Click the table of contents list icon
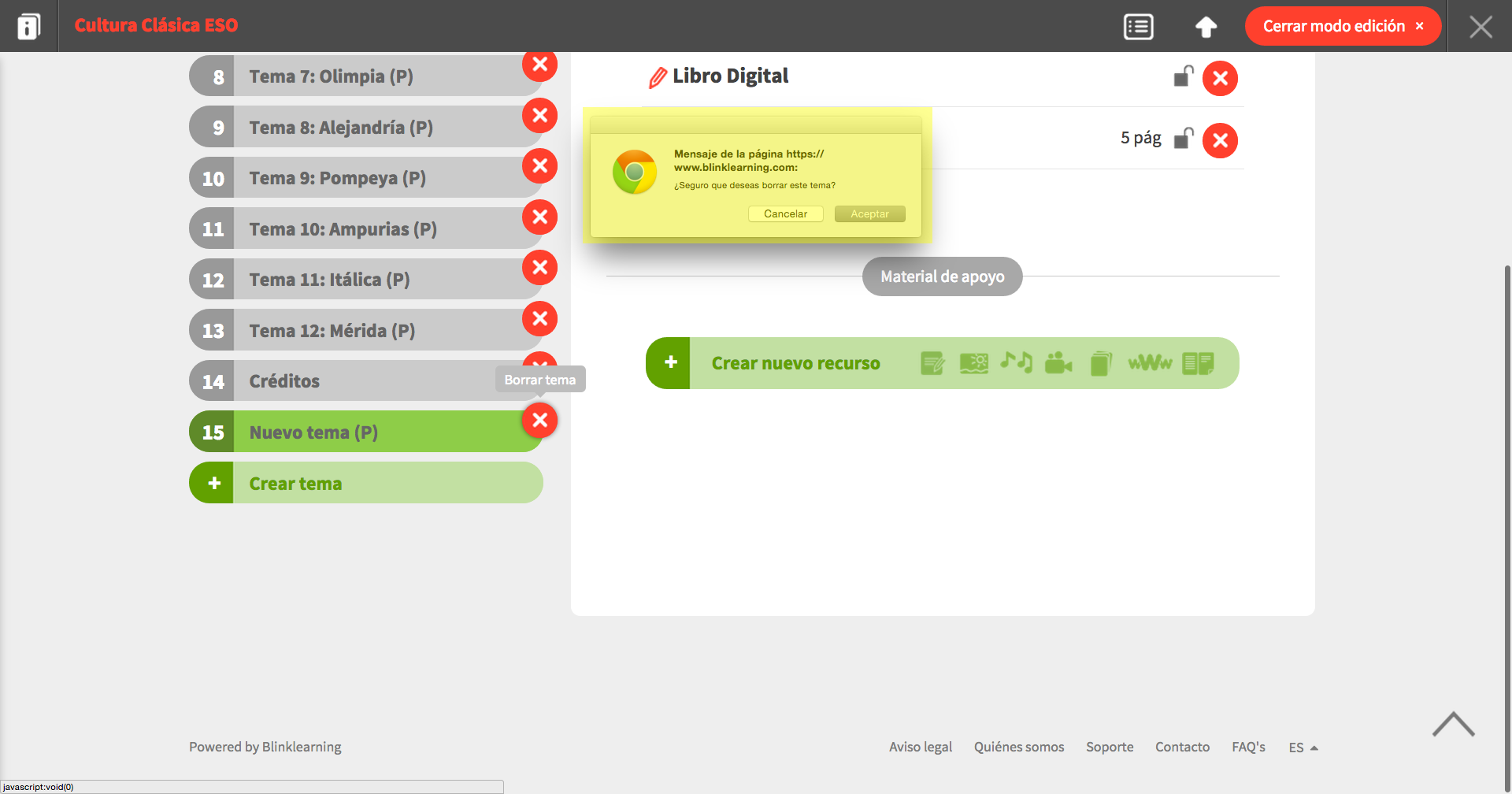Image resolution: width=1512 pixels, height=794 pixels. tap(1138, 27)
